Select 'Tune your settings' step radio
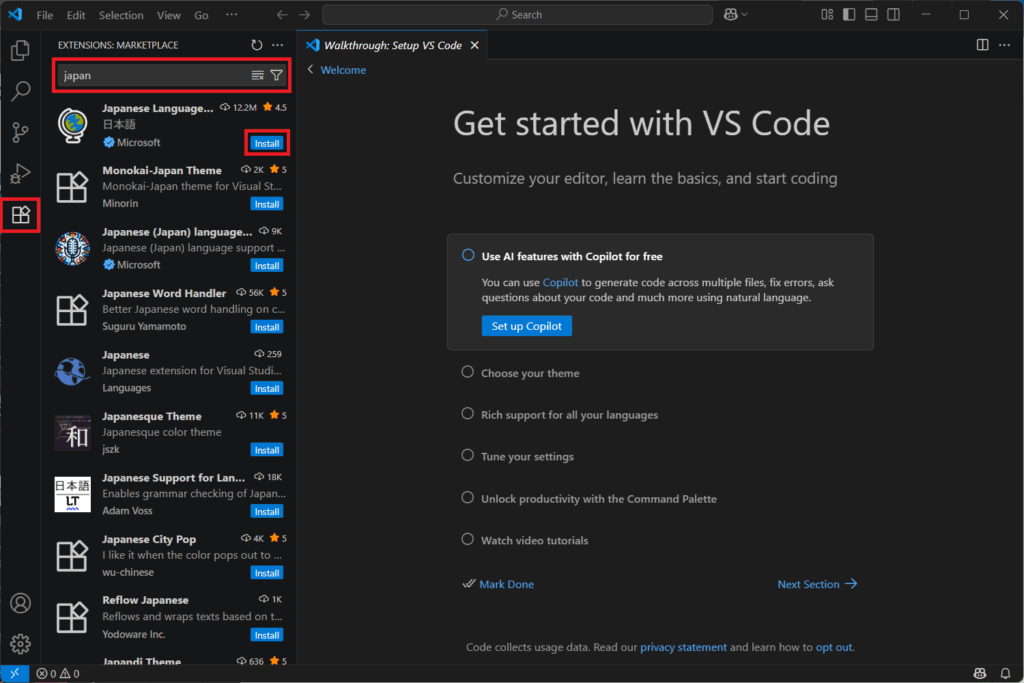The width and height of the screenshot is (1024, 683). coord(468,456)
